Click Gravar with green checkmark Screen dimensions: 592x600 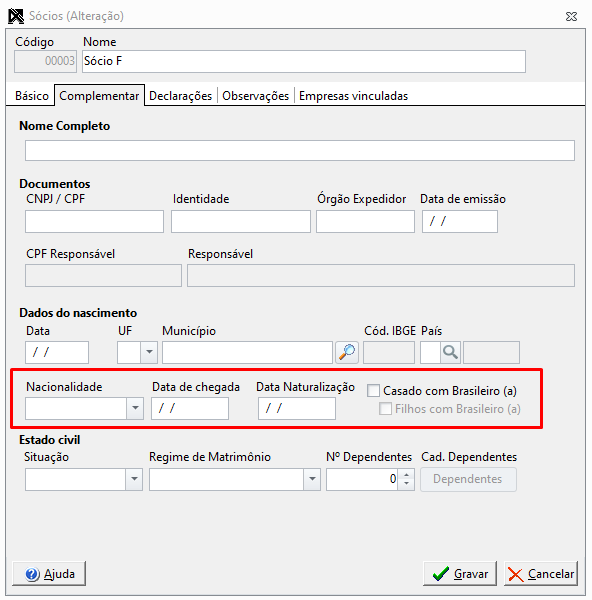point(460,573)
